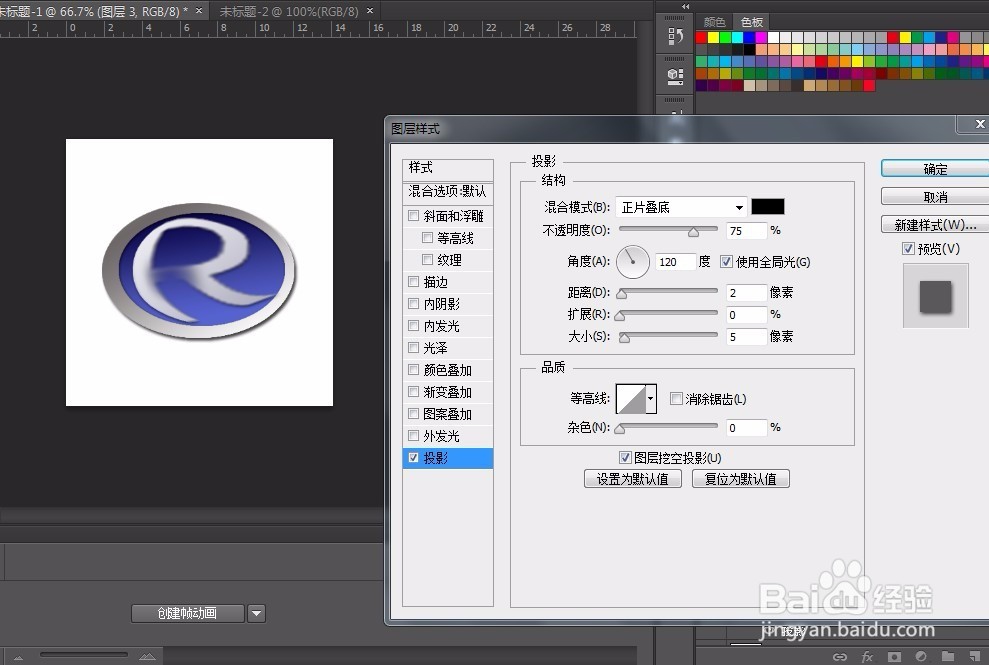Screen dimensions: 989x665
Task: Click the timeline zoom out mountain icon
Action: [18, 657]
